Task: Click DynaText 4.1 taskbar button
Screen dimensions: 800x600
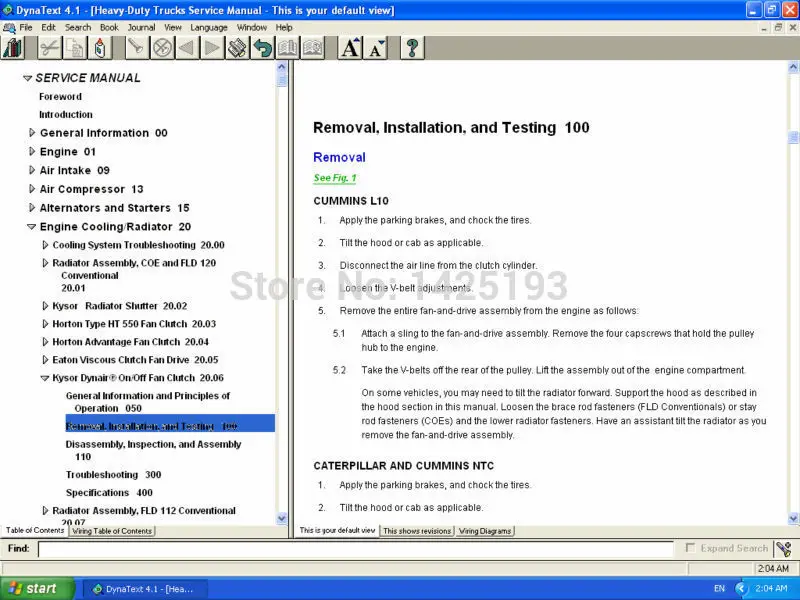Action: tap(145, 589)
